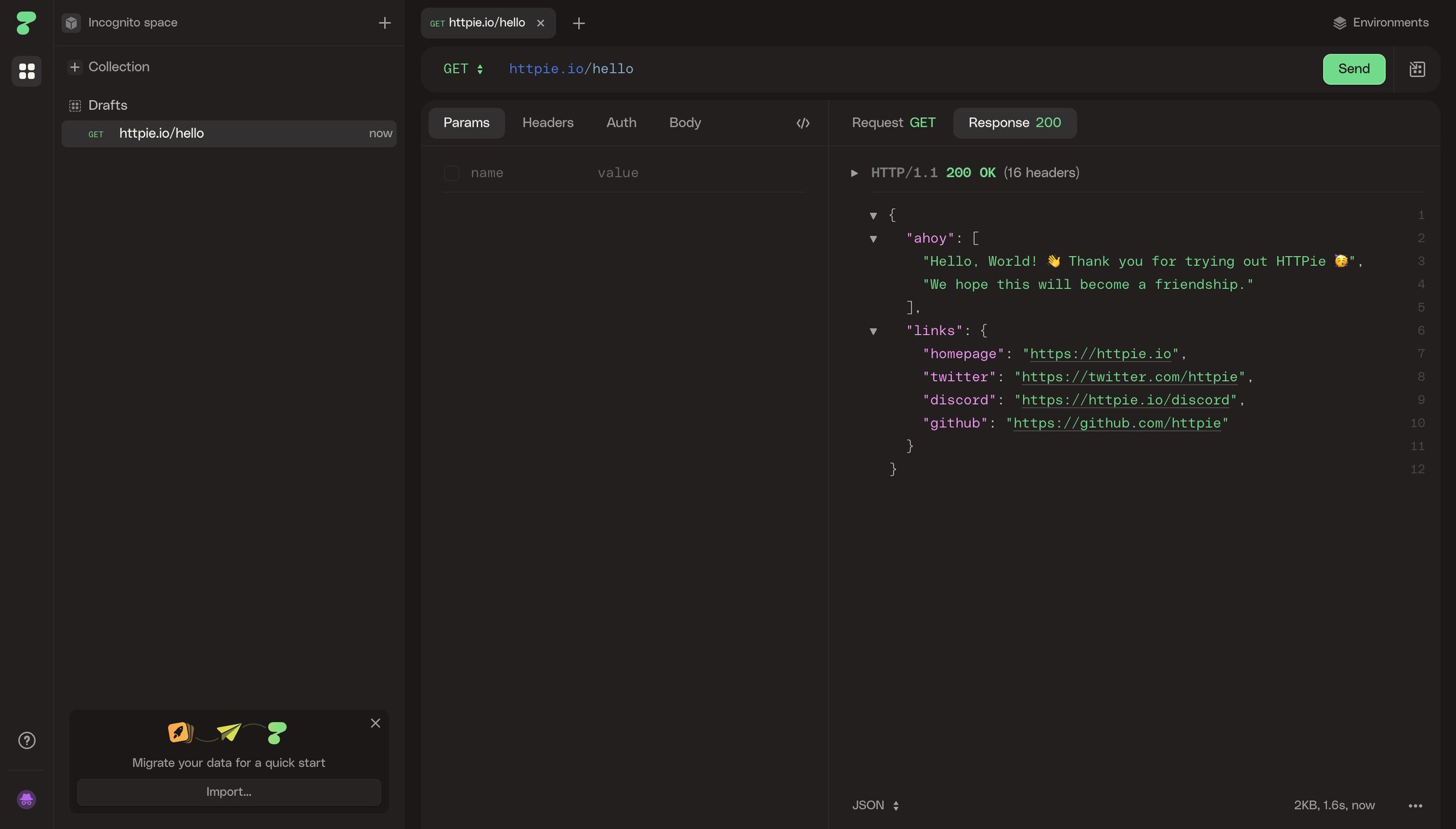The width and height of the screenshot is (1456, 829).
Task: Open the twitter.com/httpie link
Action: (x=1130, y=377)
